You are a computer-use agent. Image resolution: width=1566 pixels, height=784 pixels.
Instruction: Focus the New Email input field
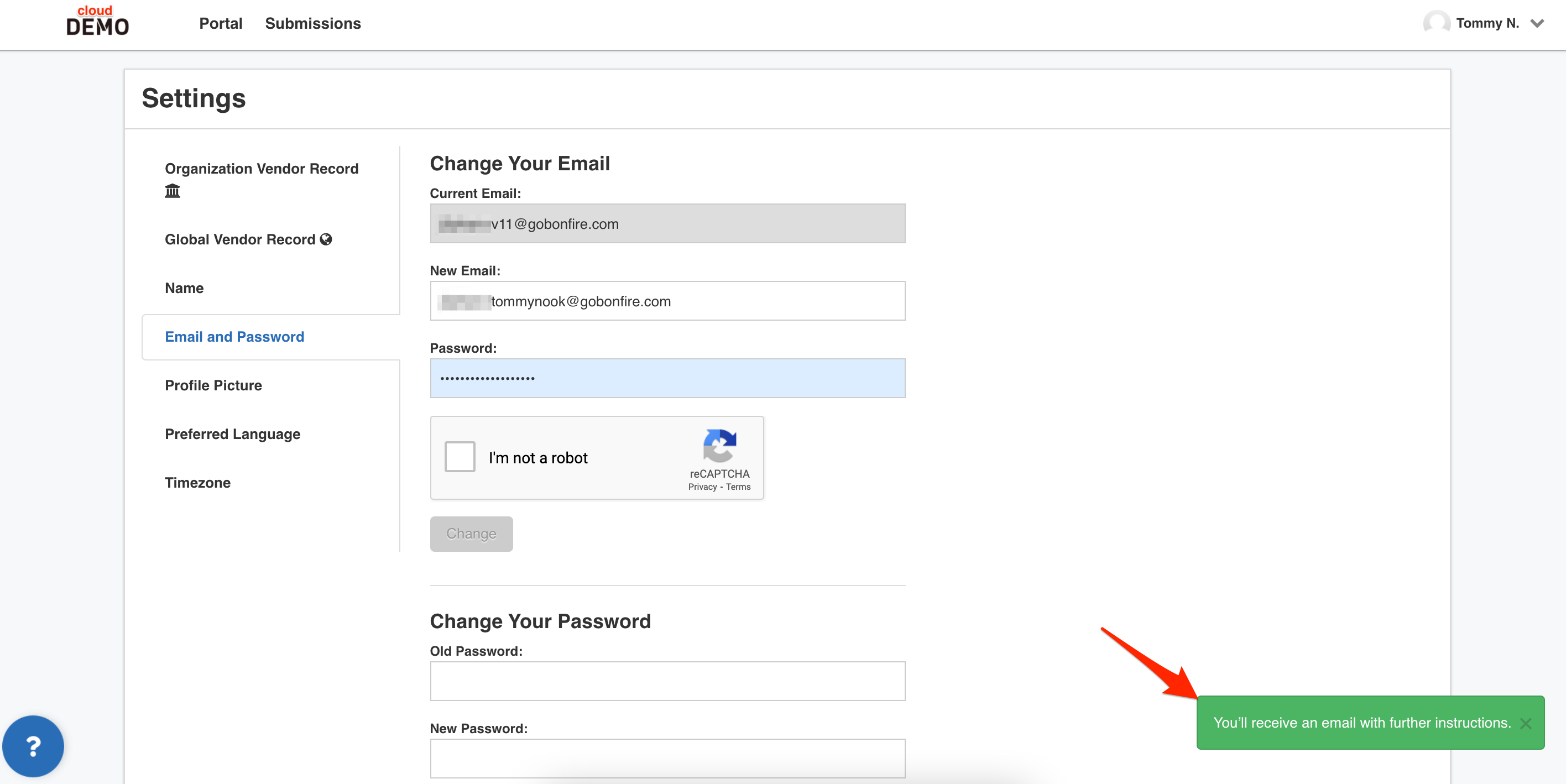667,301
